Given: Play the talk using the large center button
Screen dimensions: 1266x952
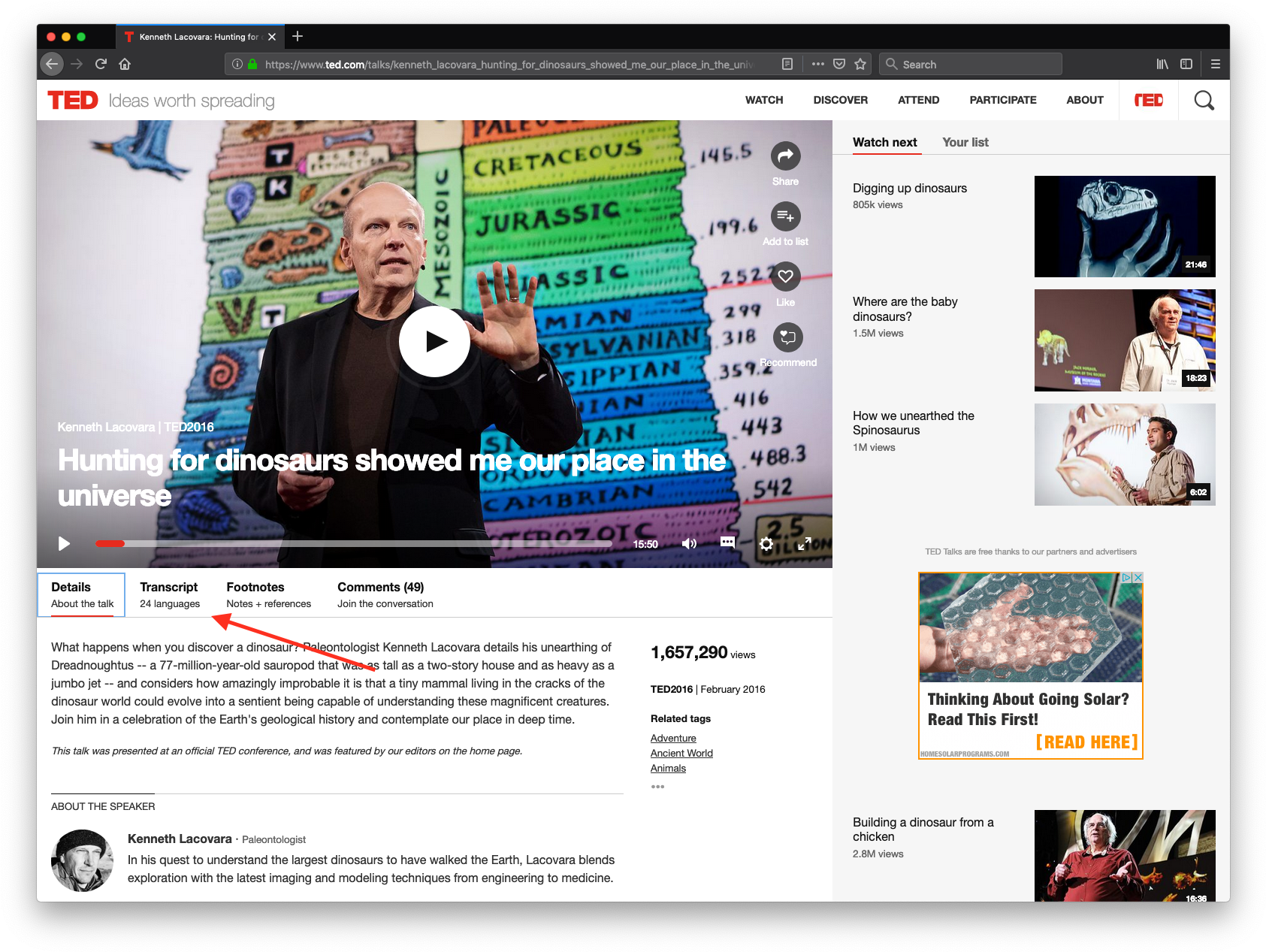Looking at the screenshot, I should coord(434,341).
